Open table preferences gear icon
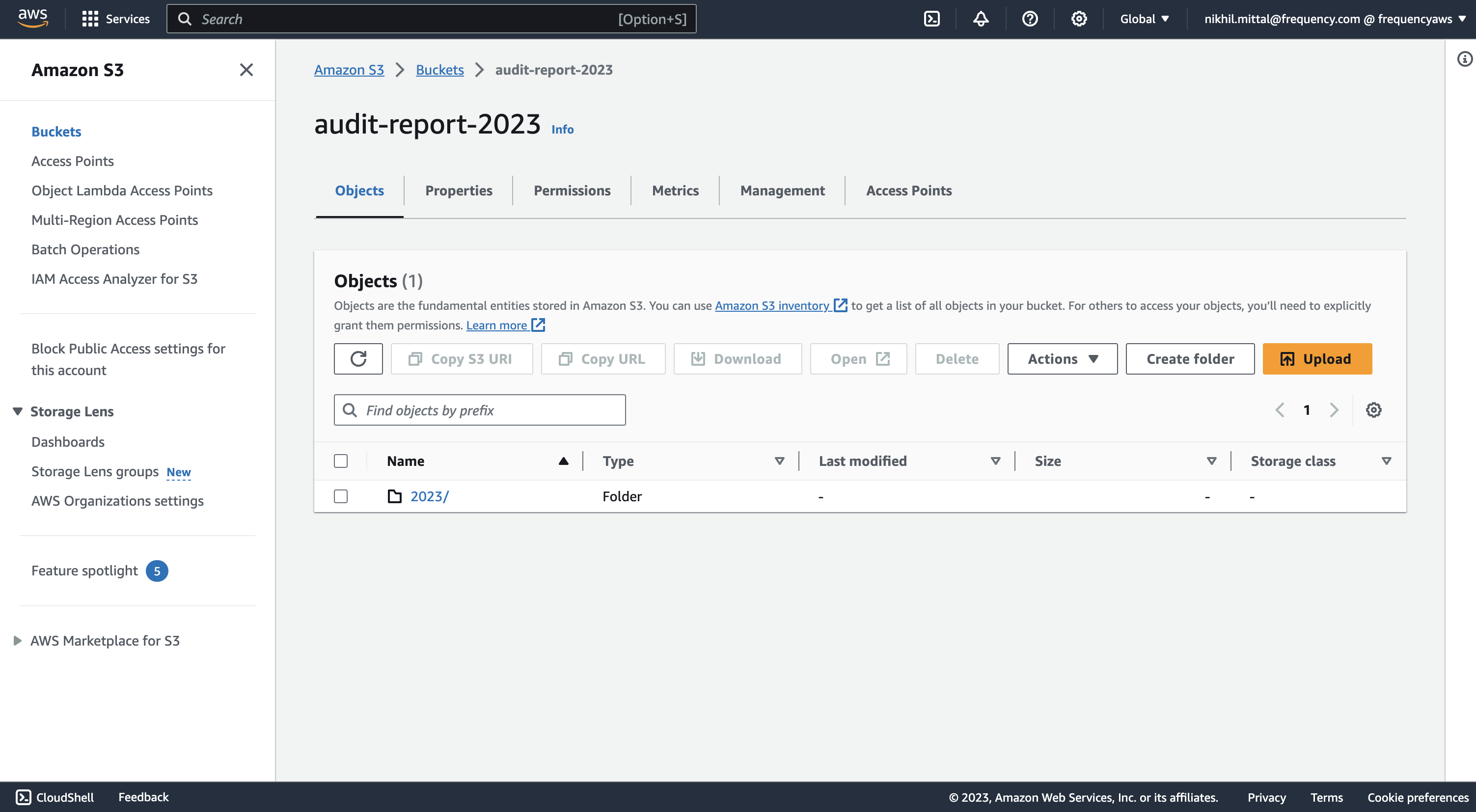Screen dimensions: 1476x812 tap(1373, 410)
